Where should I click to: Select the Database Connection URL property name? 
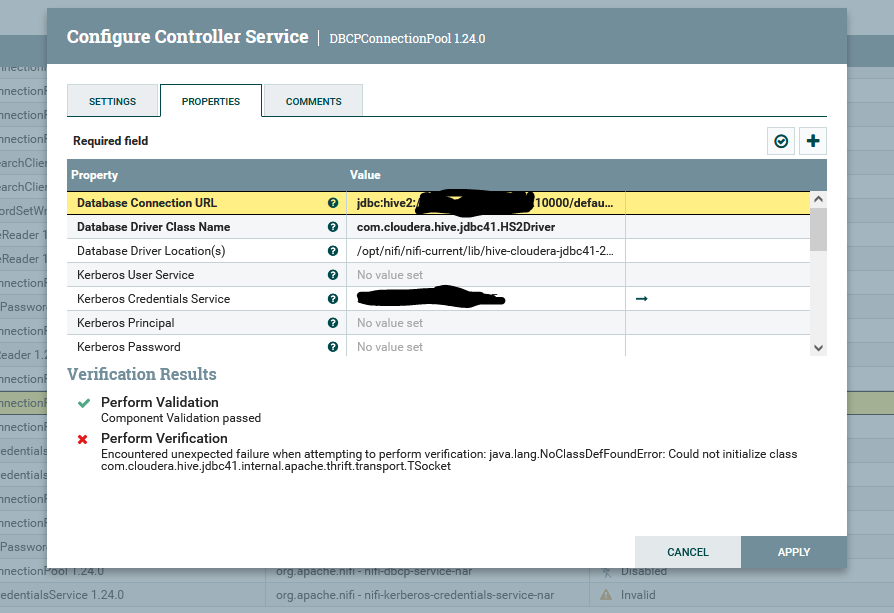[147, 203]
